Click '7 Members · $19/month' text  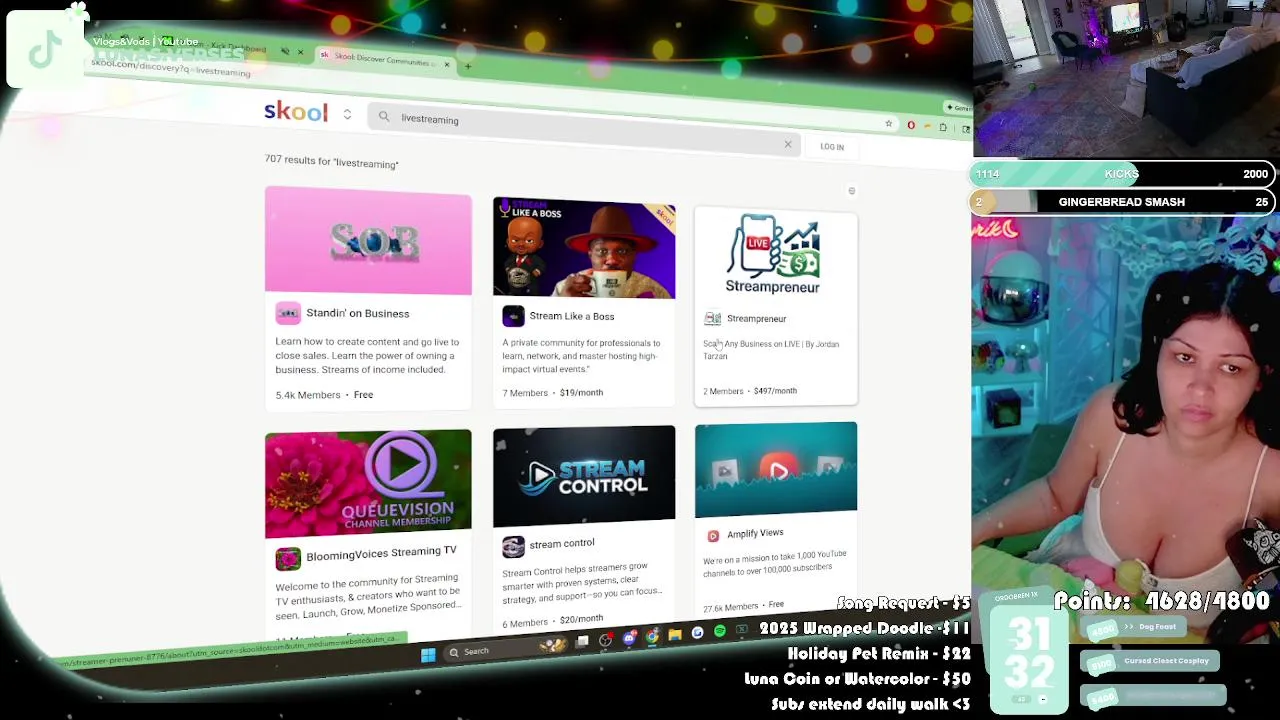coord(552,393)
